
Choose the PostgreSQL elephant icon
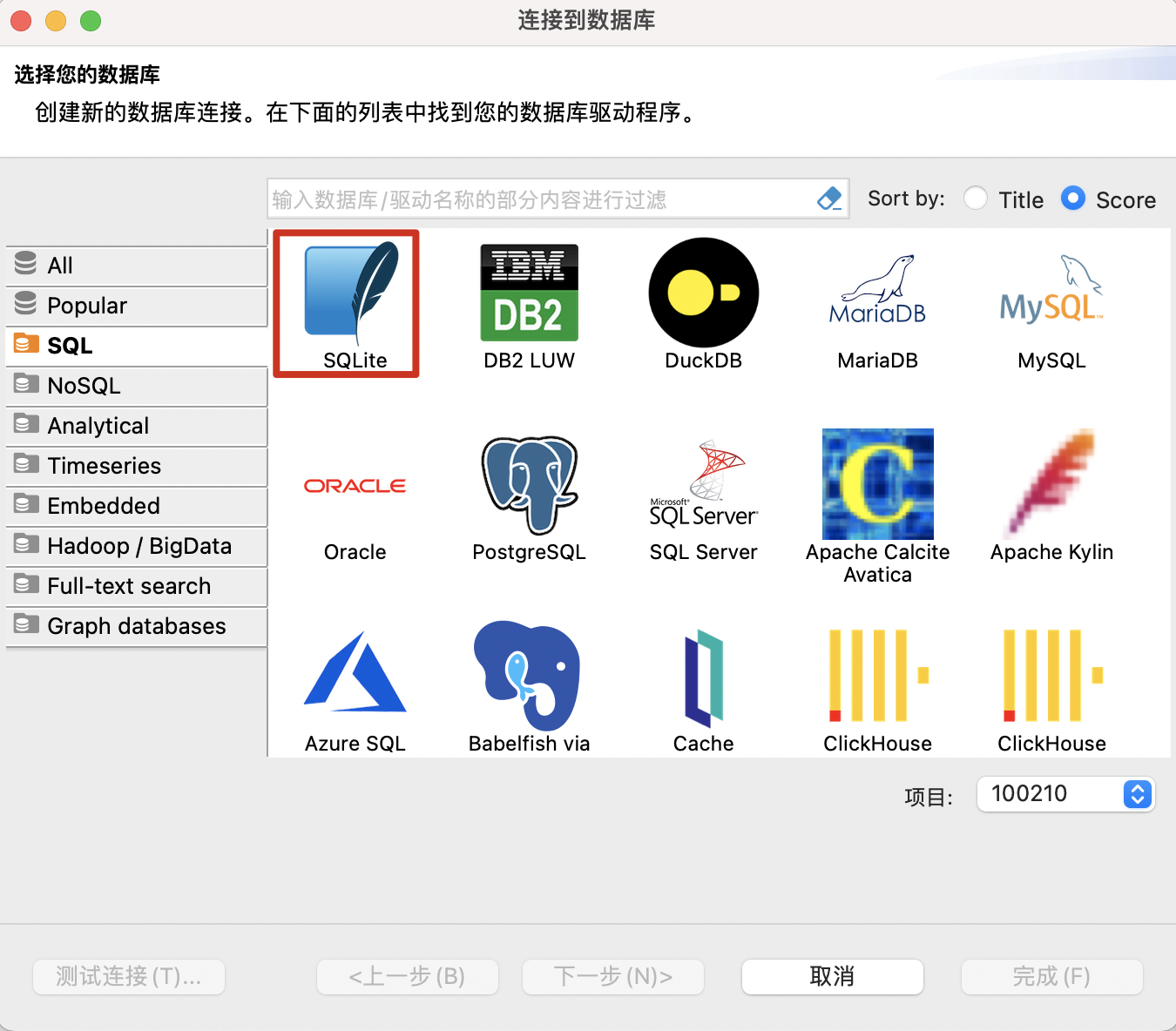(529, 484)
